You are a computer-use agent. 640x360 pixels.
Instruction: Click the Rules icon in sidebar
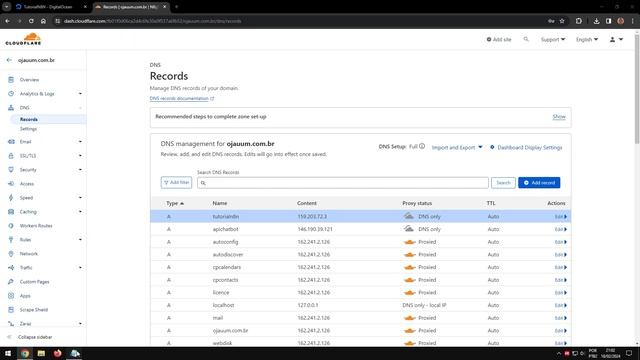[x=11, y=240]
